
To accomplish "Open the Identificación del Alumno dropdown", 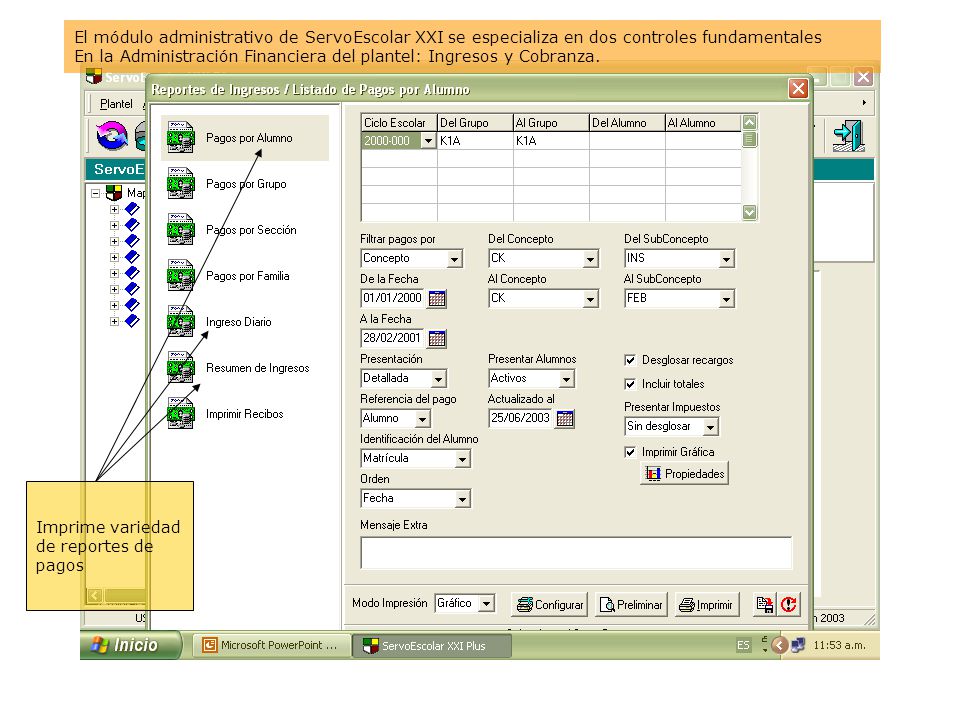I will (x=462, y=459).
